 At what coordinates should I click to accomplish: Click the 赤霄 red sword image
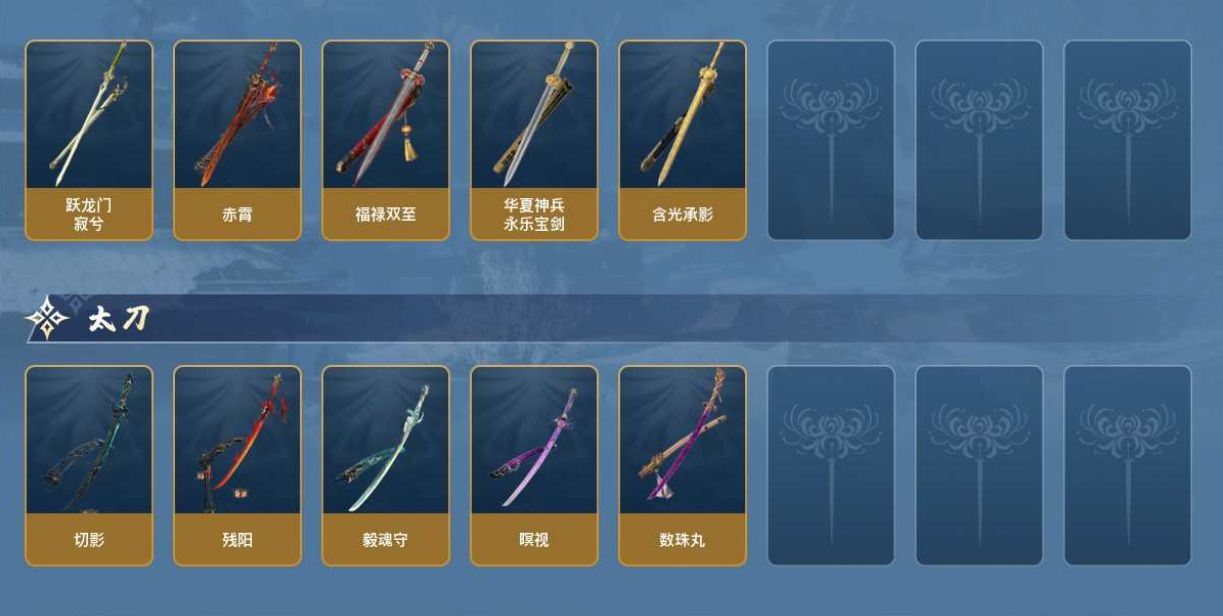coord(237,114)
